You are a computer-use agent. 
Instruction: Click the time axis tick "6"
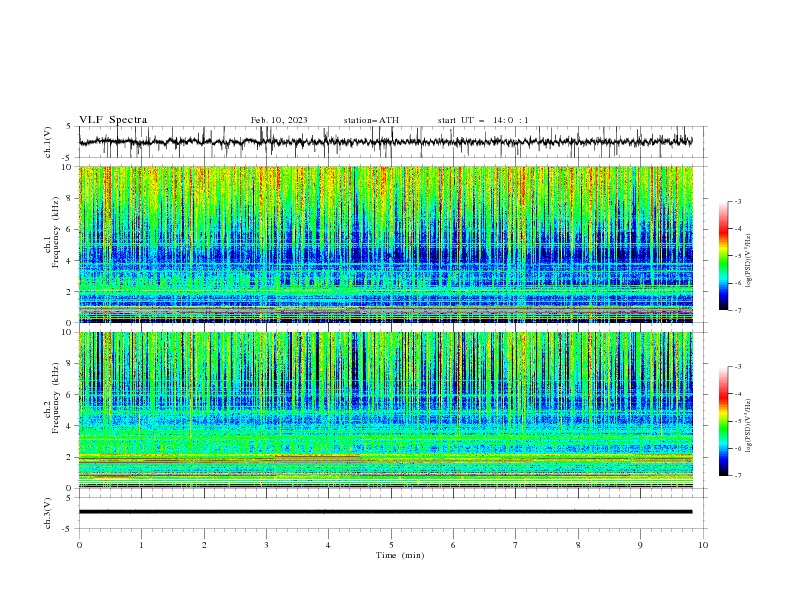453,545
